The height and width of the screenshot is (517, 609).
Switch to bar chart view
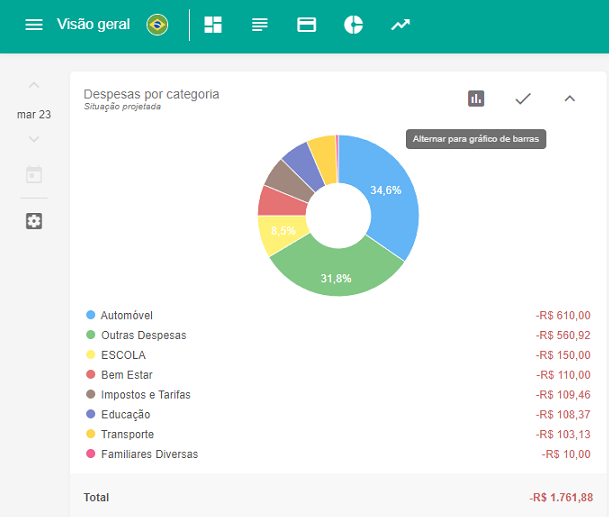click(x=476, y=98)
